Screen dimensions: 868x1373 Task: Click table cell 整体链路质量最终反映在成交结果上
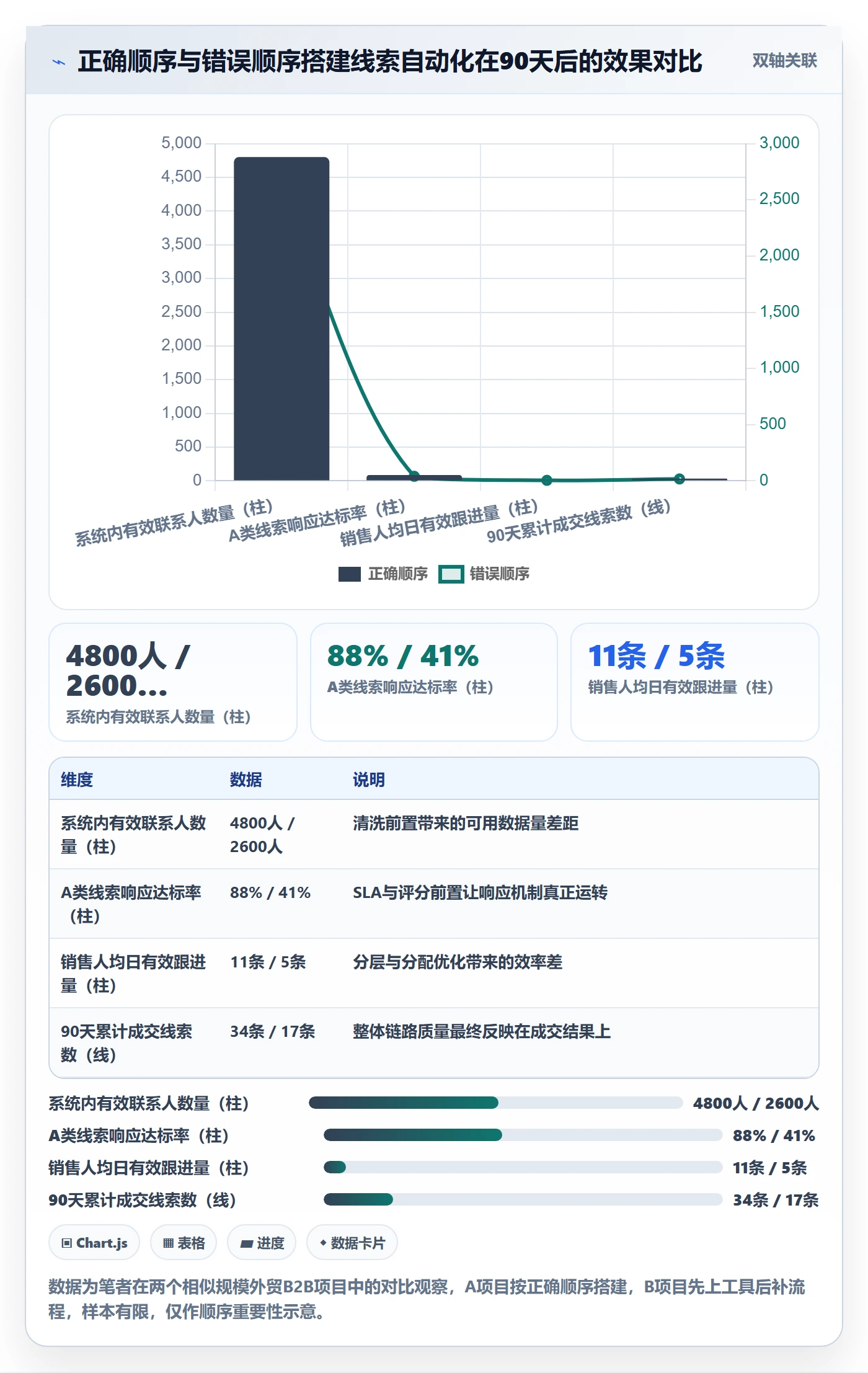coord(482,1032)
